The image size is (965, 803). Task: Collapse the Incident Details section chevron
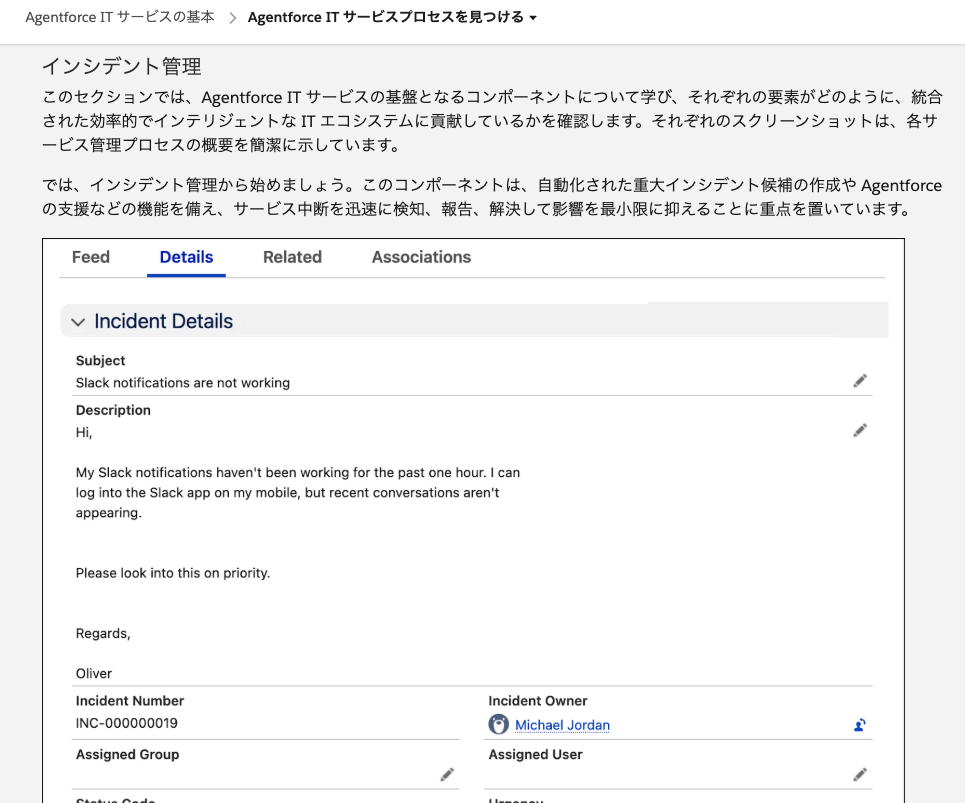click(78, 322)
